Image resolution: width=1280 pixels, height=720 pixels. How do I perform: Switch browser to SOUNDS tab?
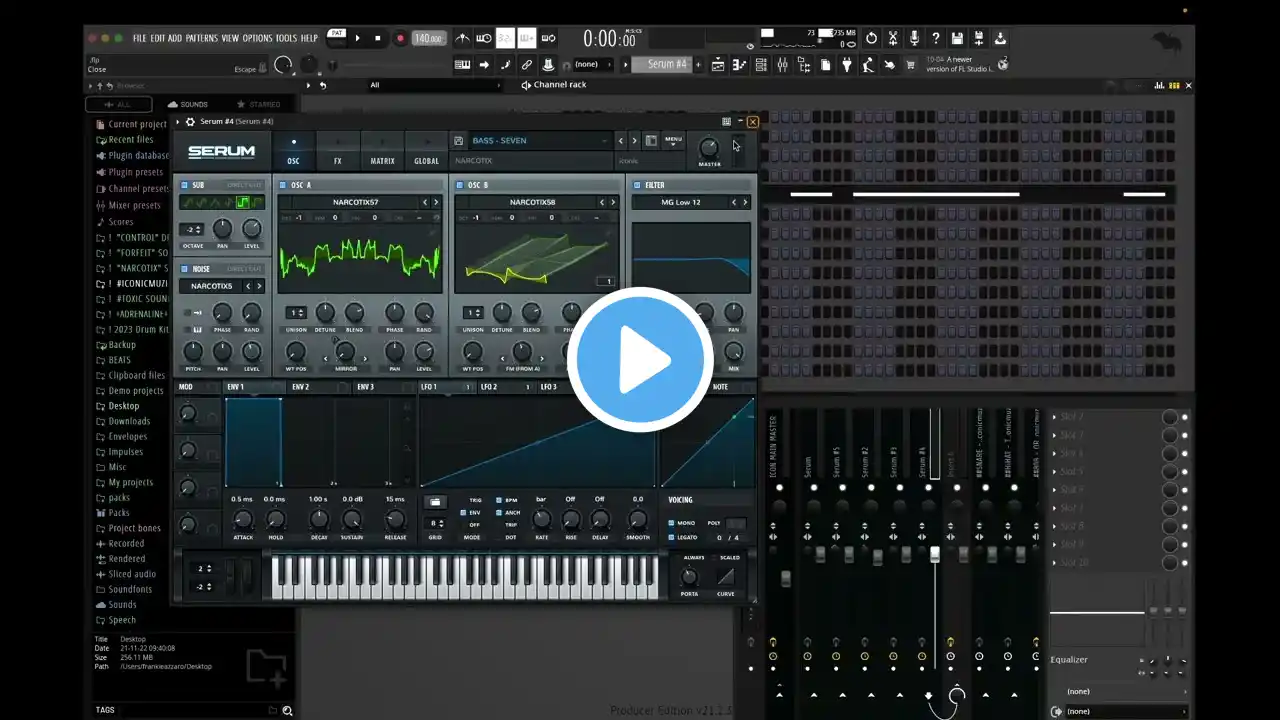tap(188, 104)
